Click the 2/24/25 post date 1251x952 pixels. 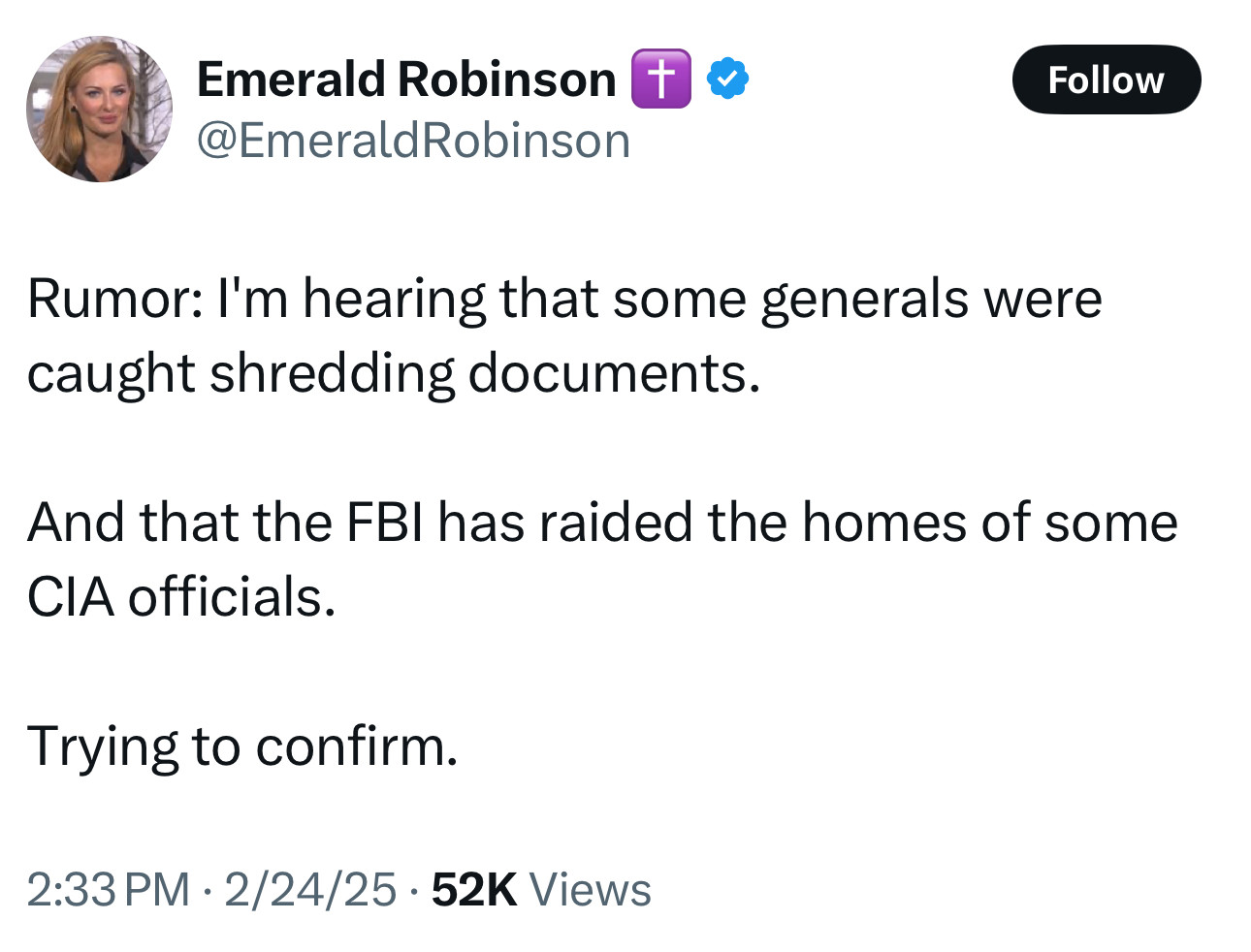point(310,889)
